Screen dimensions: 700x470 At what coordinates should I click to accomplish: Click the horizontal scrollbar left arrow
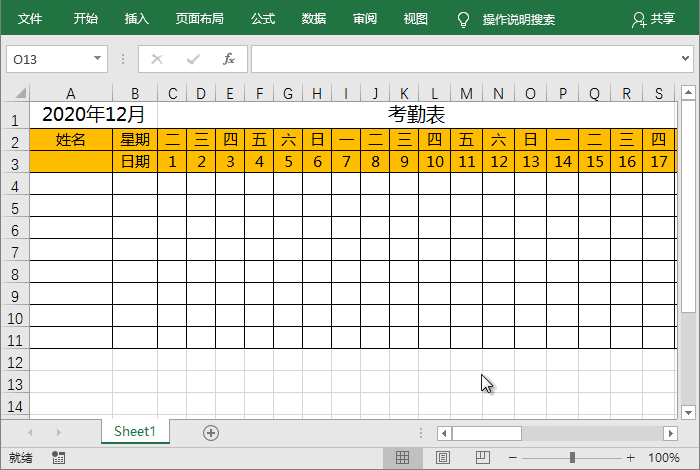coord(444,433)
